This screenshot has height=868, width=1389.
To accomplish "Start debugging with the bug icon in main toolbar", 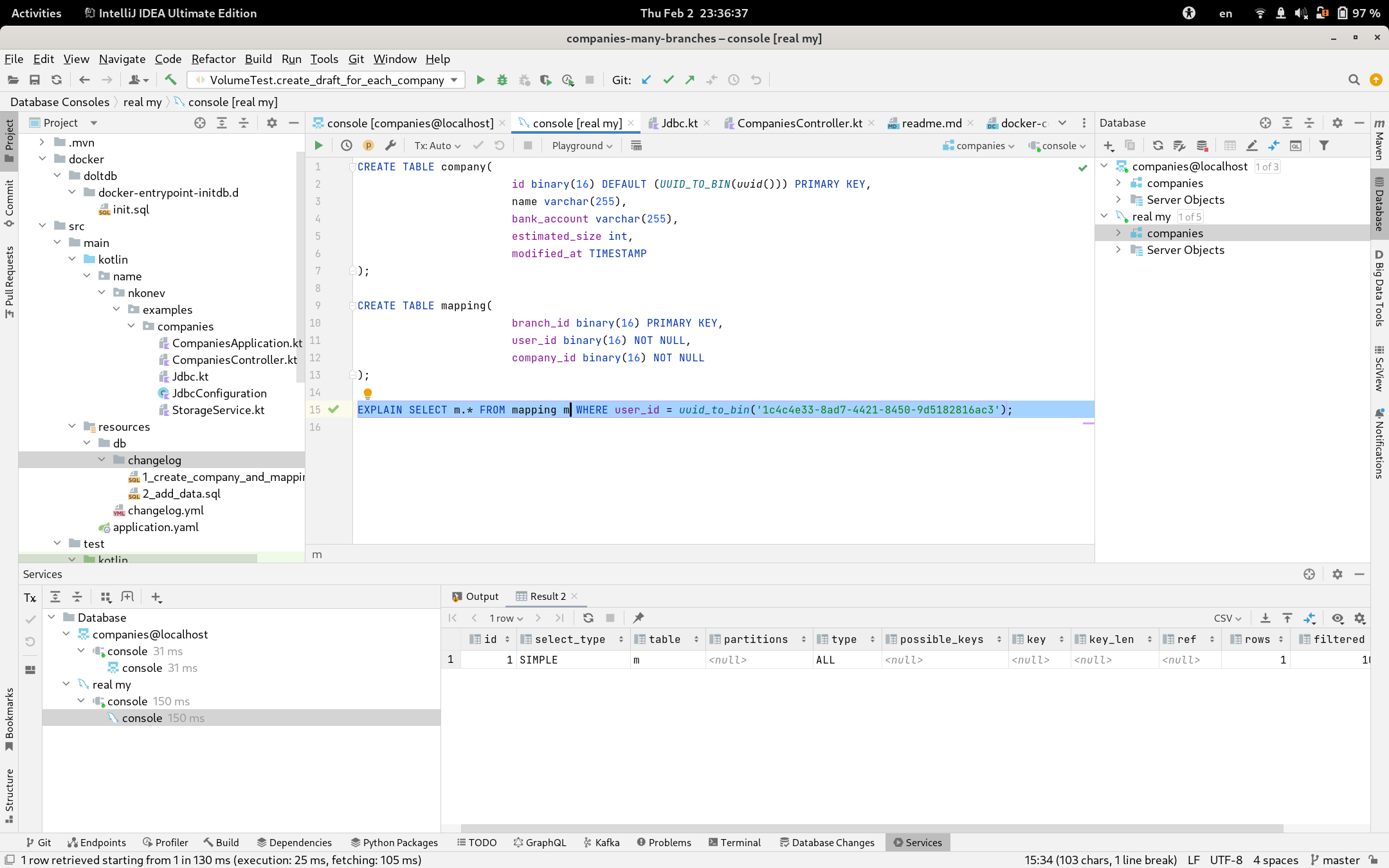I will [502, 80].
